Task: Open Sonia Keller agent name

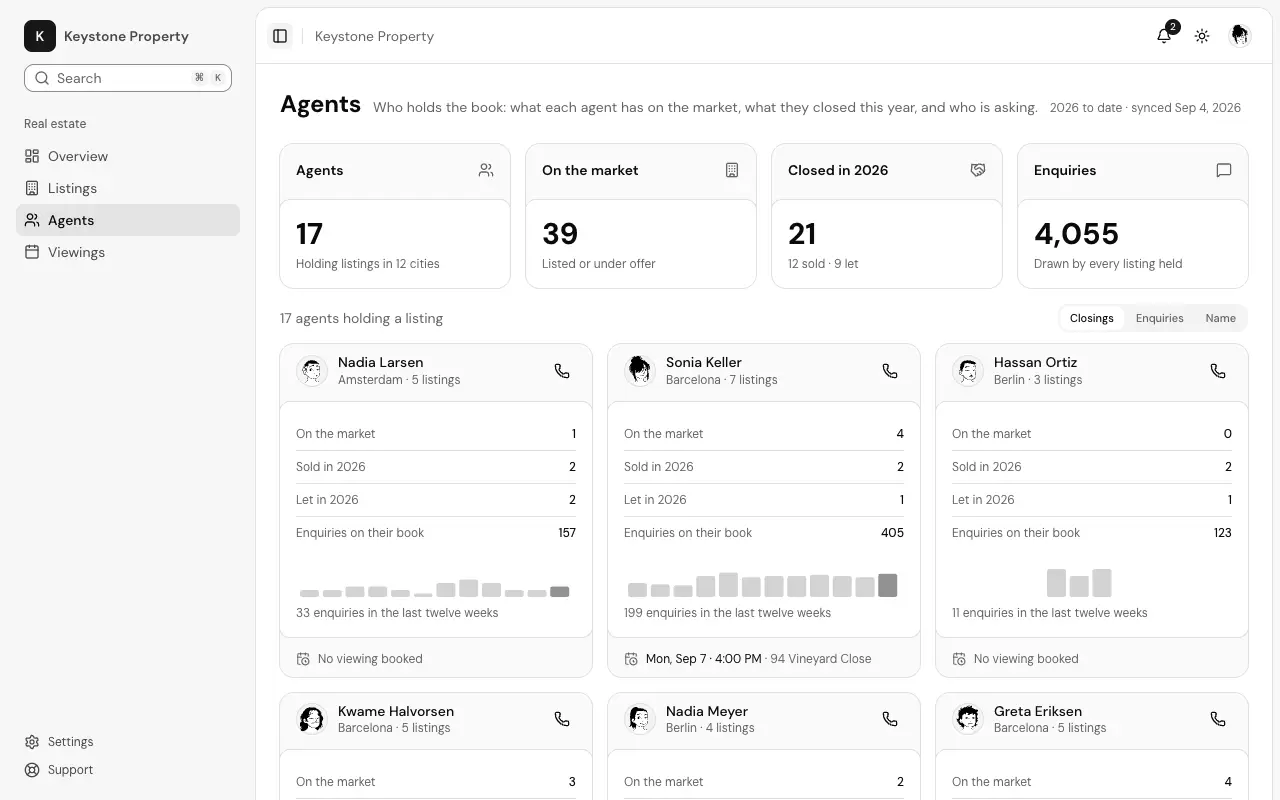Action: tap(704, 362)
